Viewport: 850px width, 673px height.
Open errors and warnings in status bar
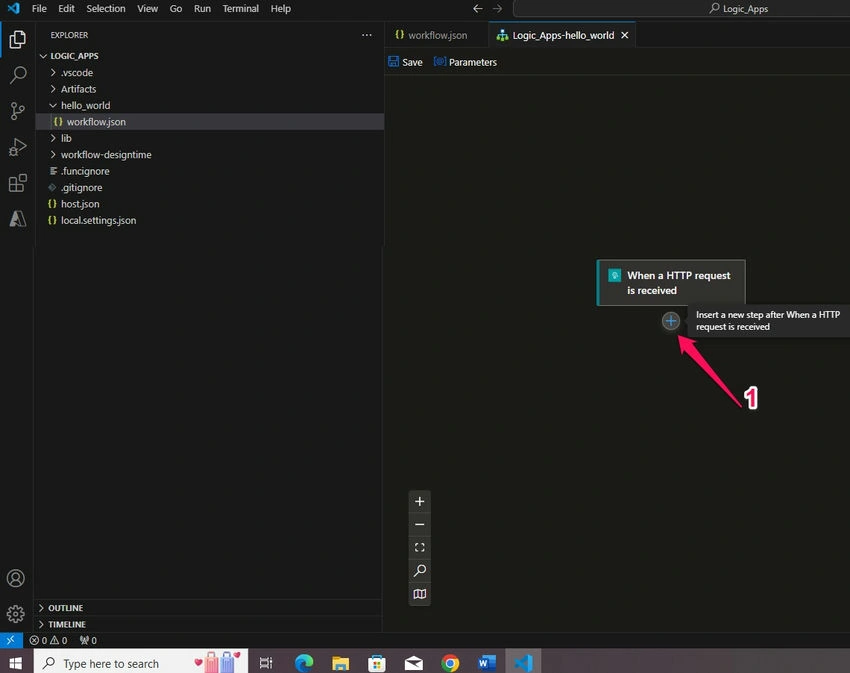pyautogui.click(x=48, y=640)
